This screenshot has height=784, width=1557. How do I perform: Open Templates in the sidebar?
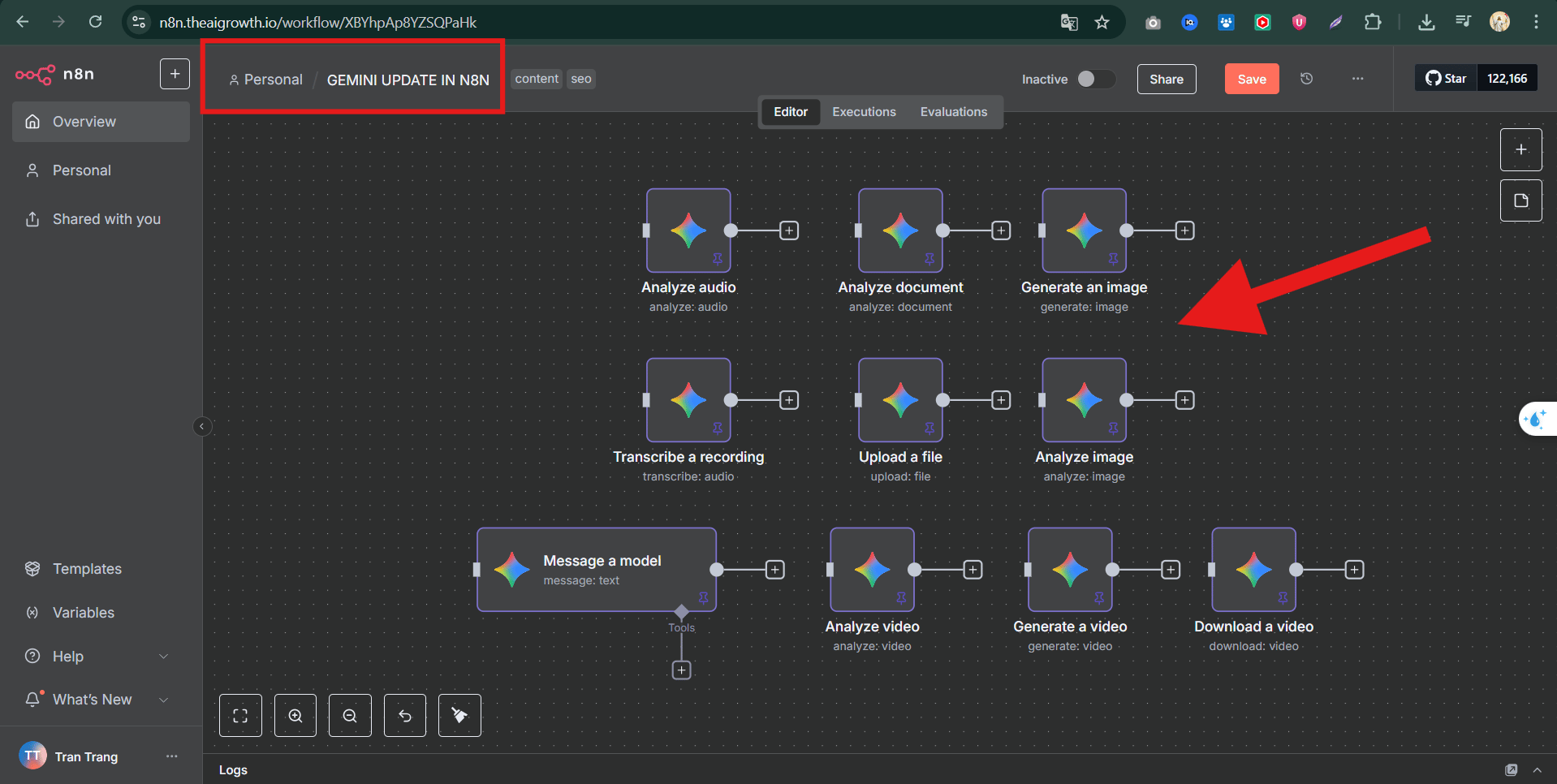coord(101,569)
